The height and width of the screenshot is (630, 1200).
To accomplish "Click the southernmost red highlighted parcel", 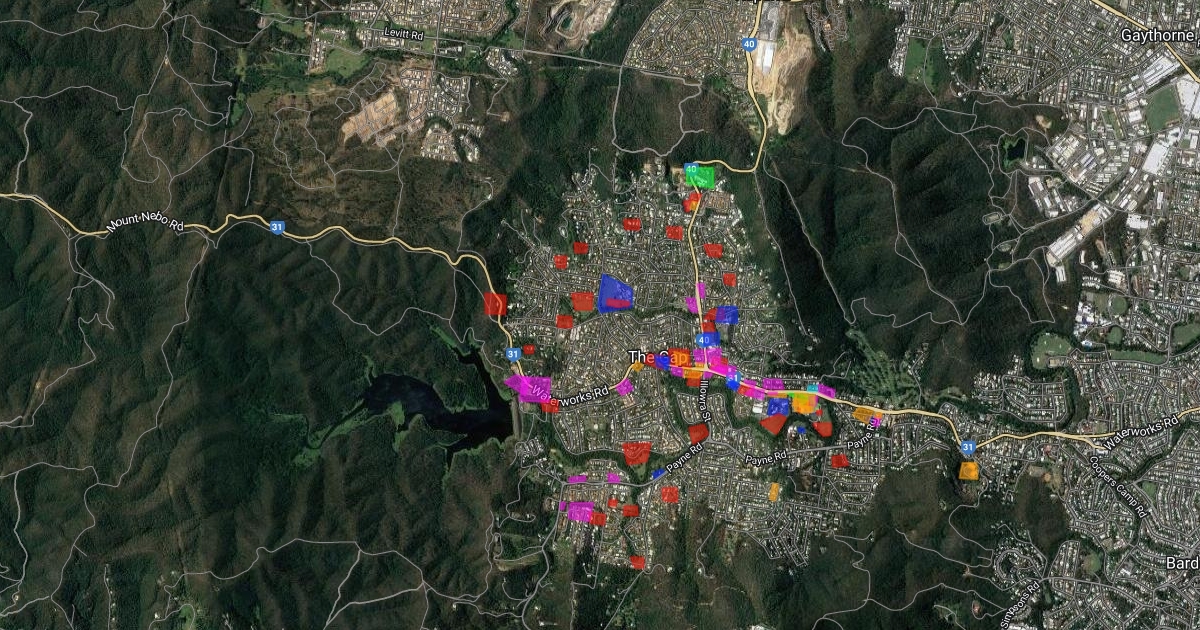I will click(x=637, y=562).
